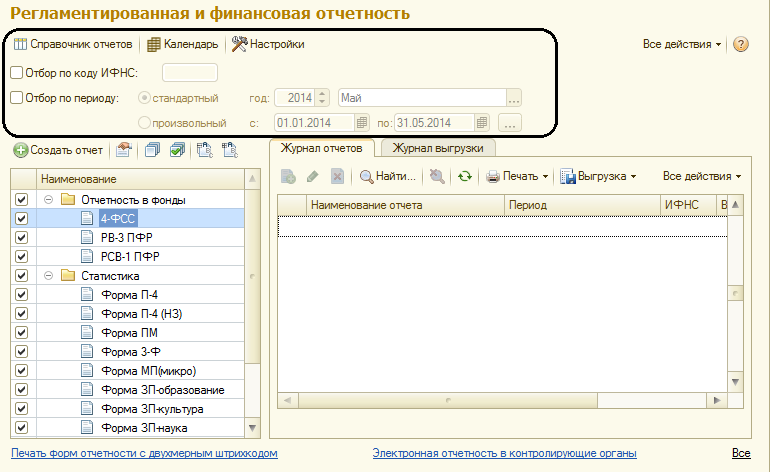Open journal toolbar Все действия menu

702,176
